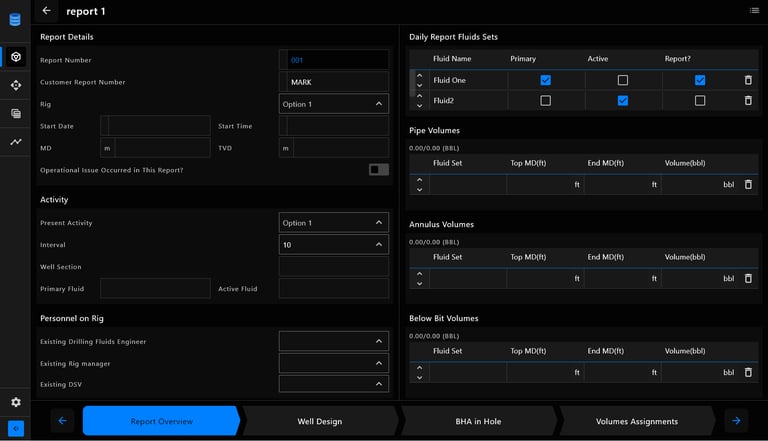The image size is (768, 441).
Task: Click the Well Section field
Action: click(334, 267)
